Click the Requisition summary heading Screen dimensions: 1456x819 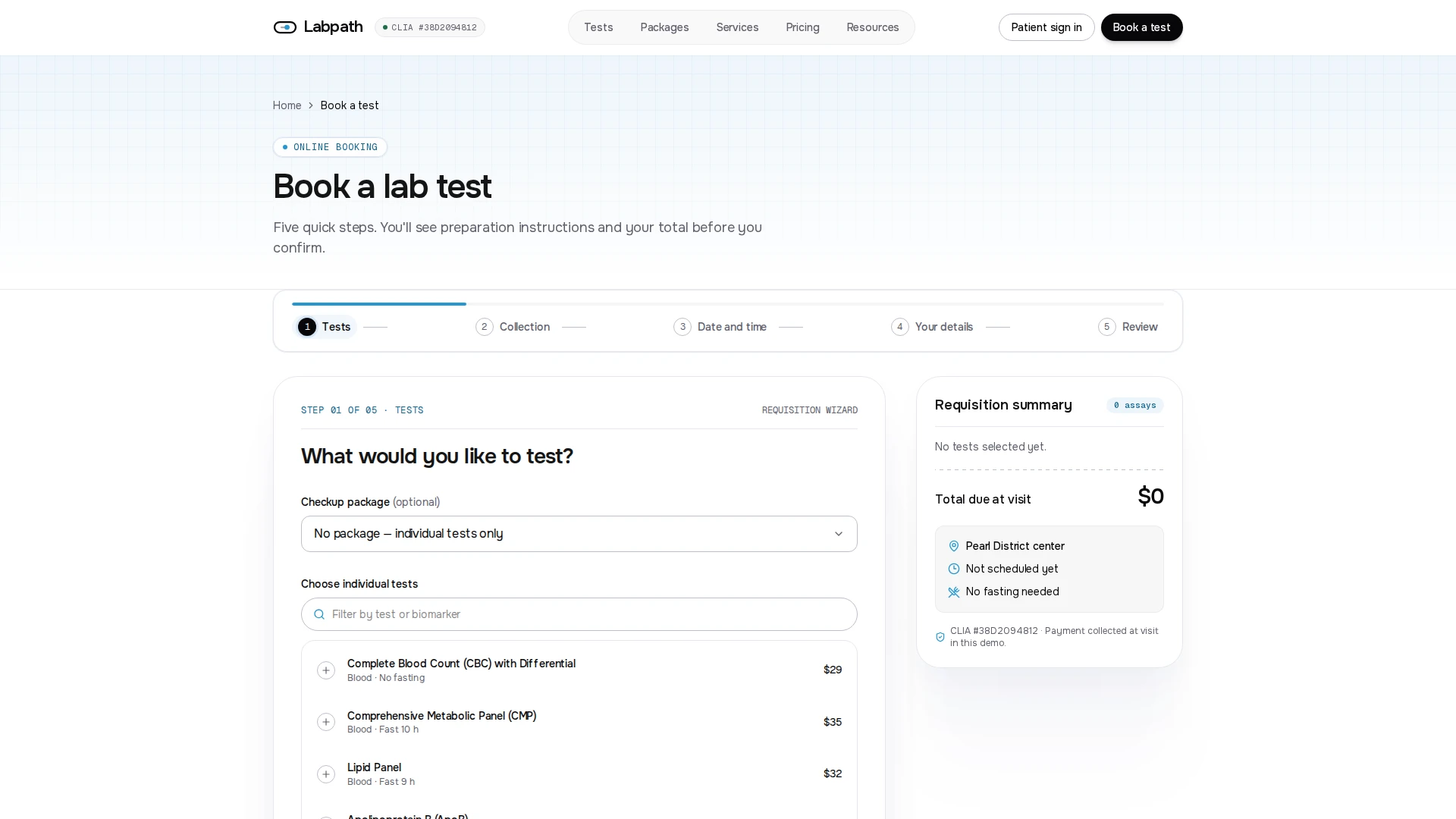point(1003,405)
